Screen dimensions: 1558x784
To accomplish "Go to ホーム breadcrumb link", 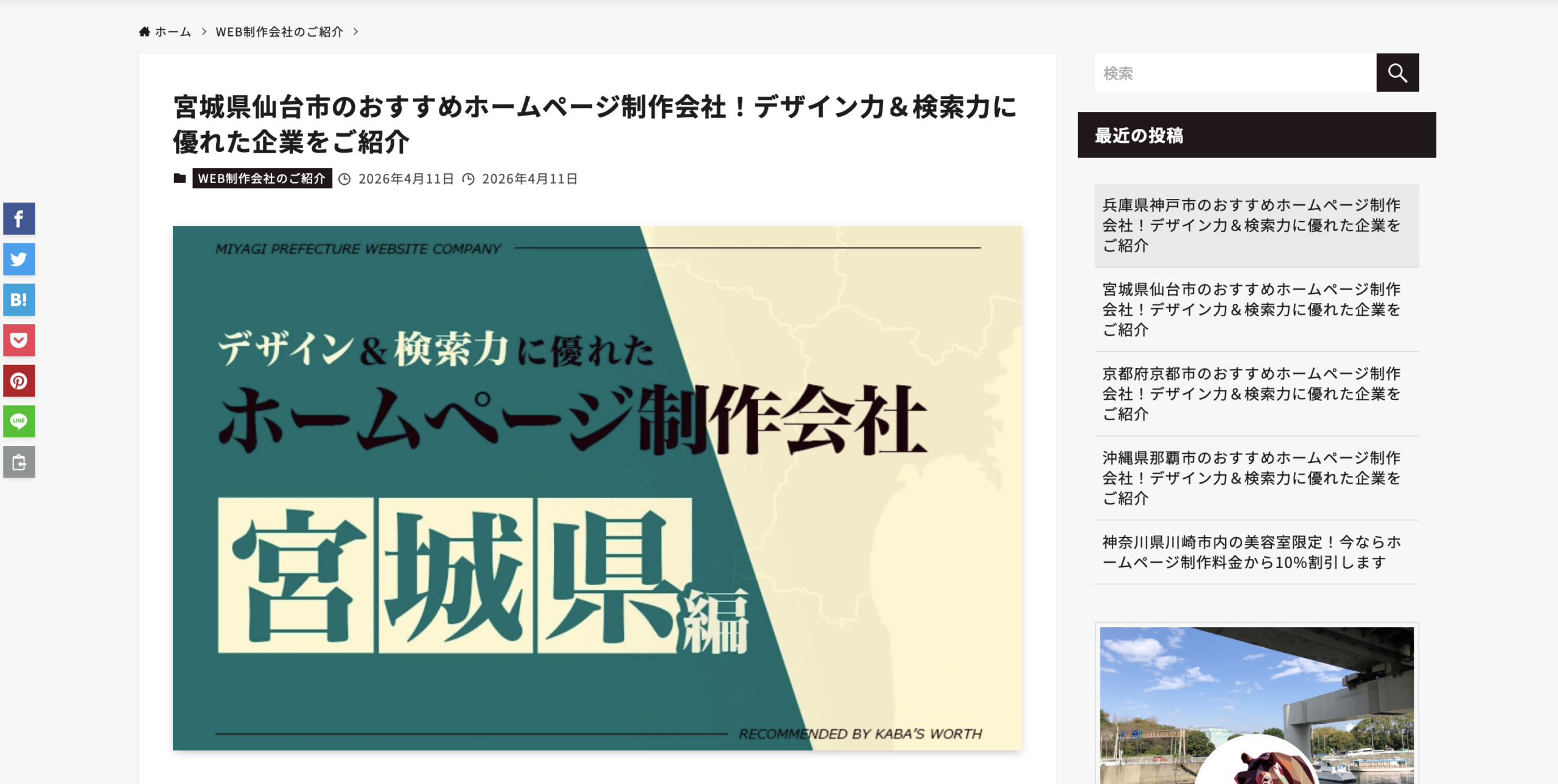I will click(173, 32).
